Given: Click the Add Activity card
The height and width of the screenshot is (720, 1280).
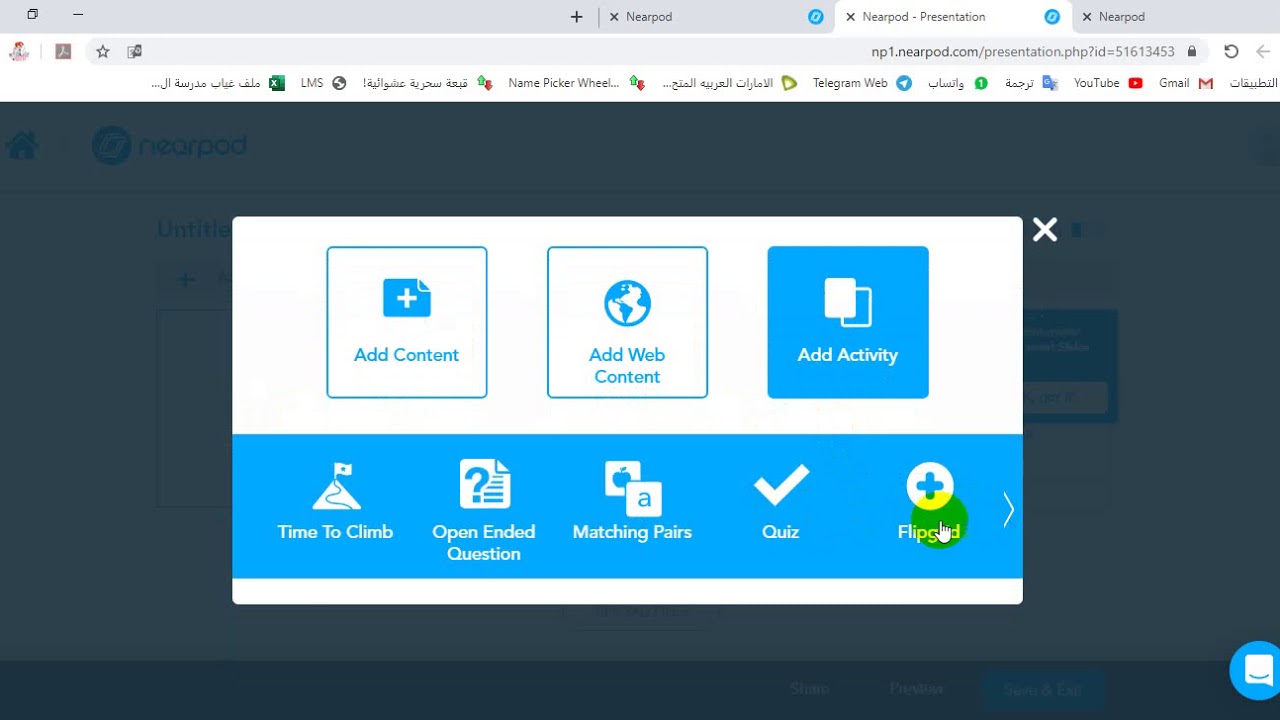Looking at the screenshot, I should 848,322.
